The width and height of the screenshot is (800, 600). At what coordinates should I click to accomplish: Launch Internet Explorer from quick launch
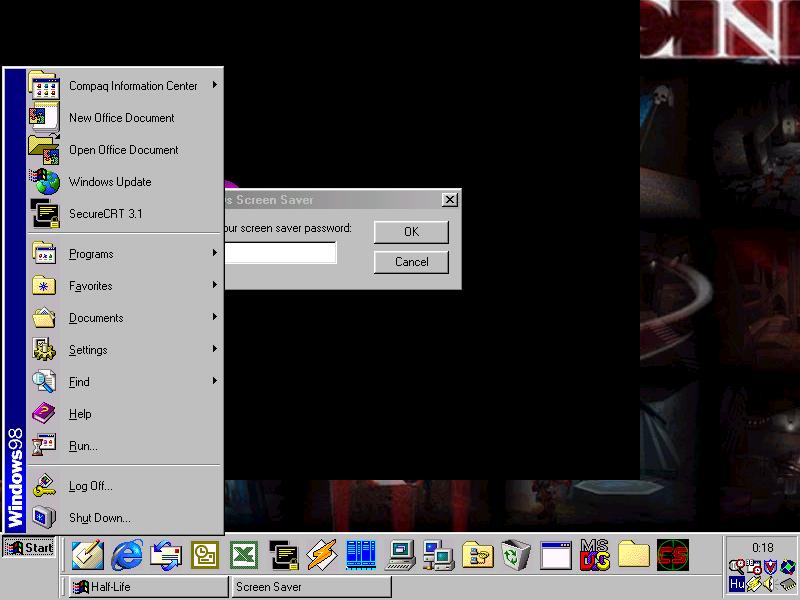[127, 555]
